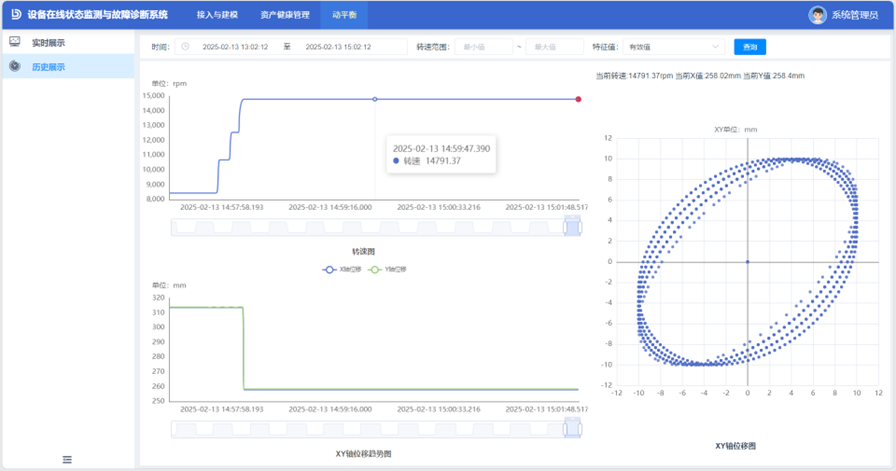The width and height of the screenshot is (896, 471).
Task: Click the user avatar icon
Action: [817, 15]
